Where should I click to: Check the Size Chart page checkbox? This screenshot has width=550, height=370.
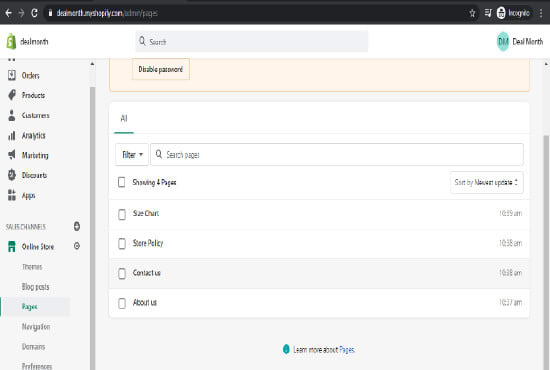[122, 214]
